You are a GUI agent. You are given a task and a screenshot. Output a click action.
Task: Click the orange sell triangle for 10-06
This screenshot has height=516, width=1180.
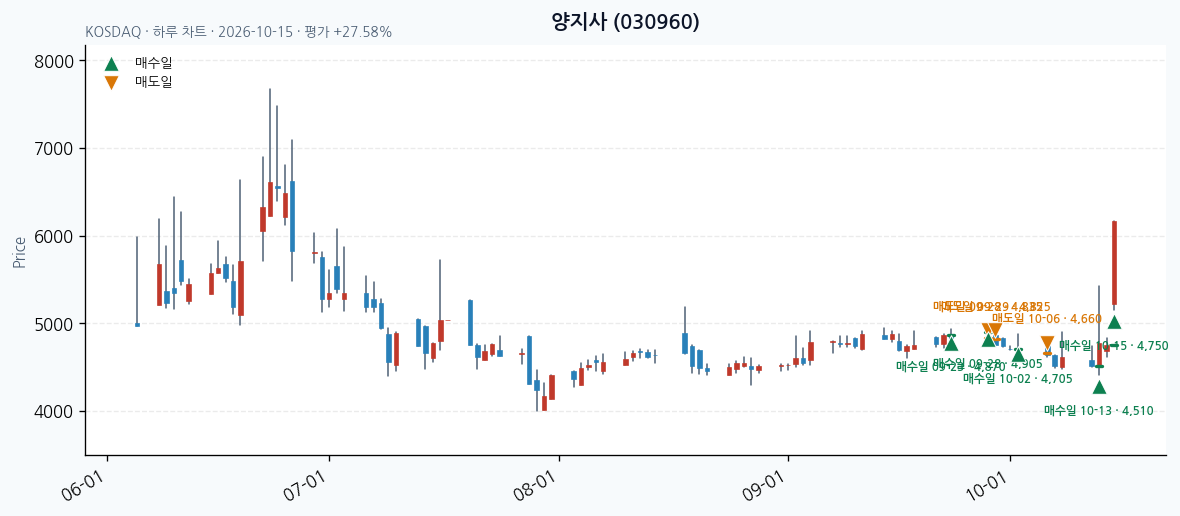click(1048, 343)
